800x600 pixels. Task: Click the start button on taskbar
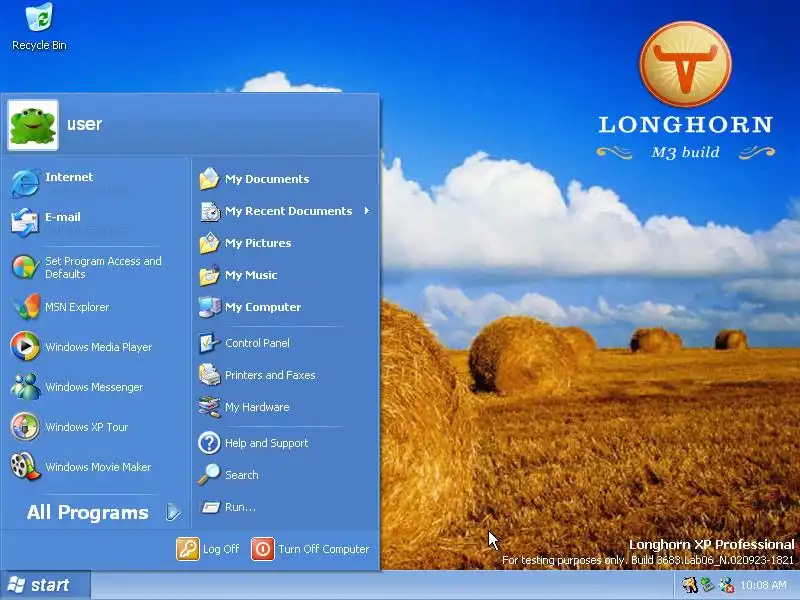click(x=45, y=585)
